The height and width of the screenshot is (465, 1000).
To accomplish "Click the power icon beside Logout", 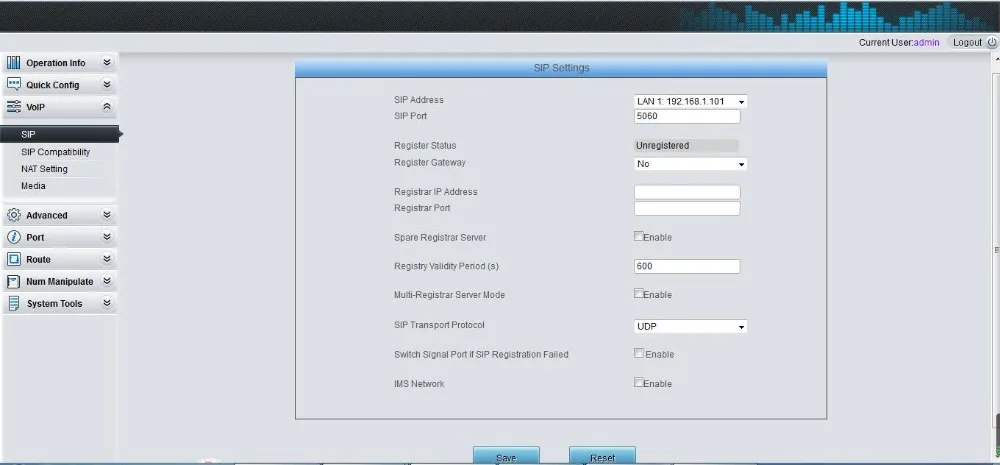I will [992, 42].
